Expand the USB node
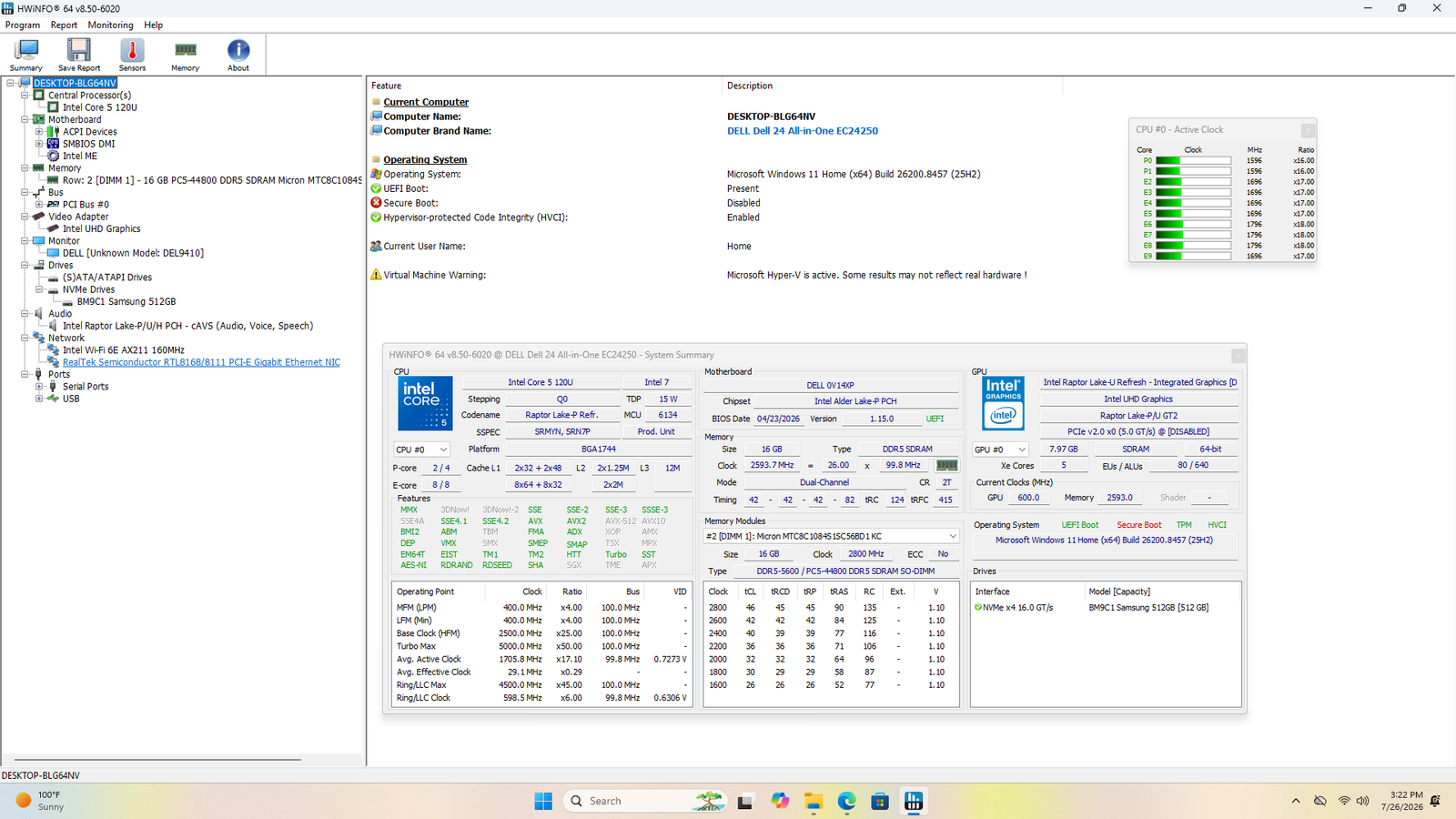 coord(39,399)
